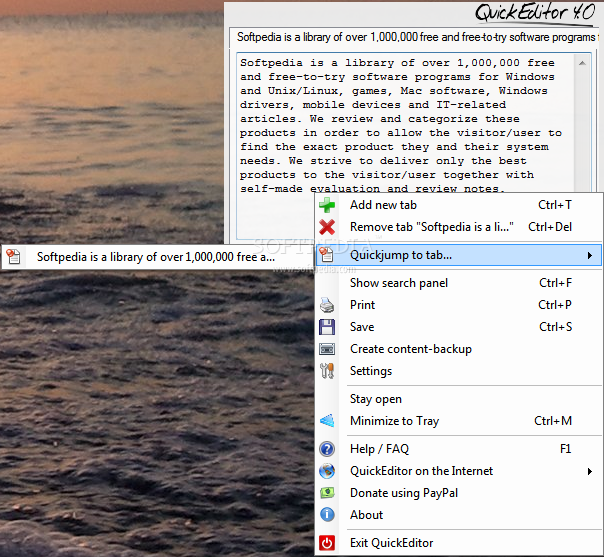Select Create content-backup
This screenshot has height=557, width=604.
pos(458,349)
